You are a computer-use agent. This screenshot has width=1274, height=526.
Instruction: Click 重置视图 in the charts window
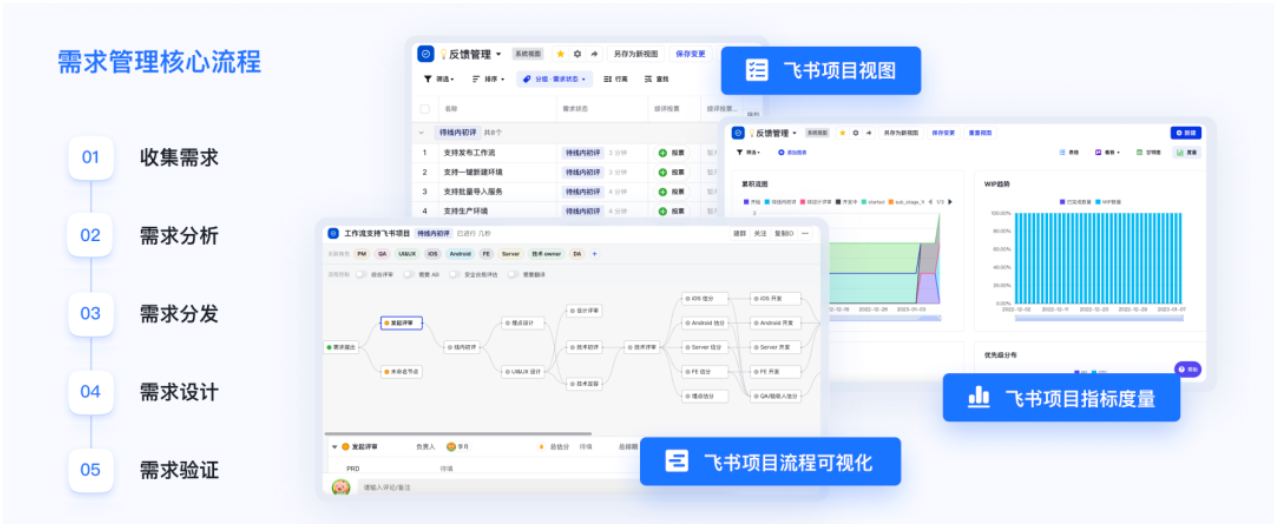pos(980,132)
